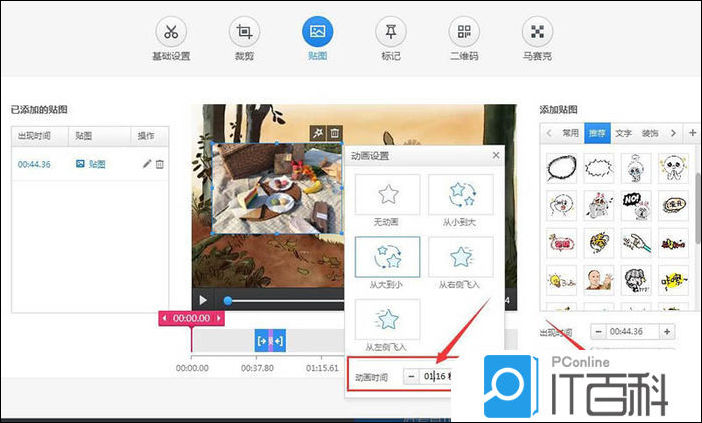Pick the pointing hand sticker
702x423 pixels.
(636, 243)
